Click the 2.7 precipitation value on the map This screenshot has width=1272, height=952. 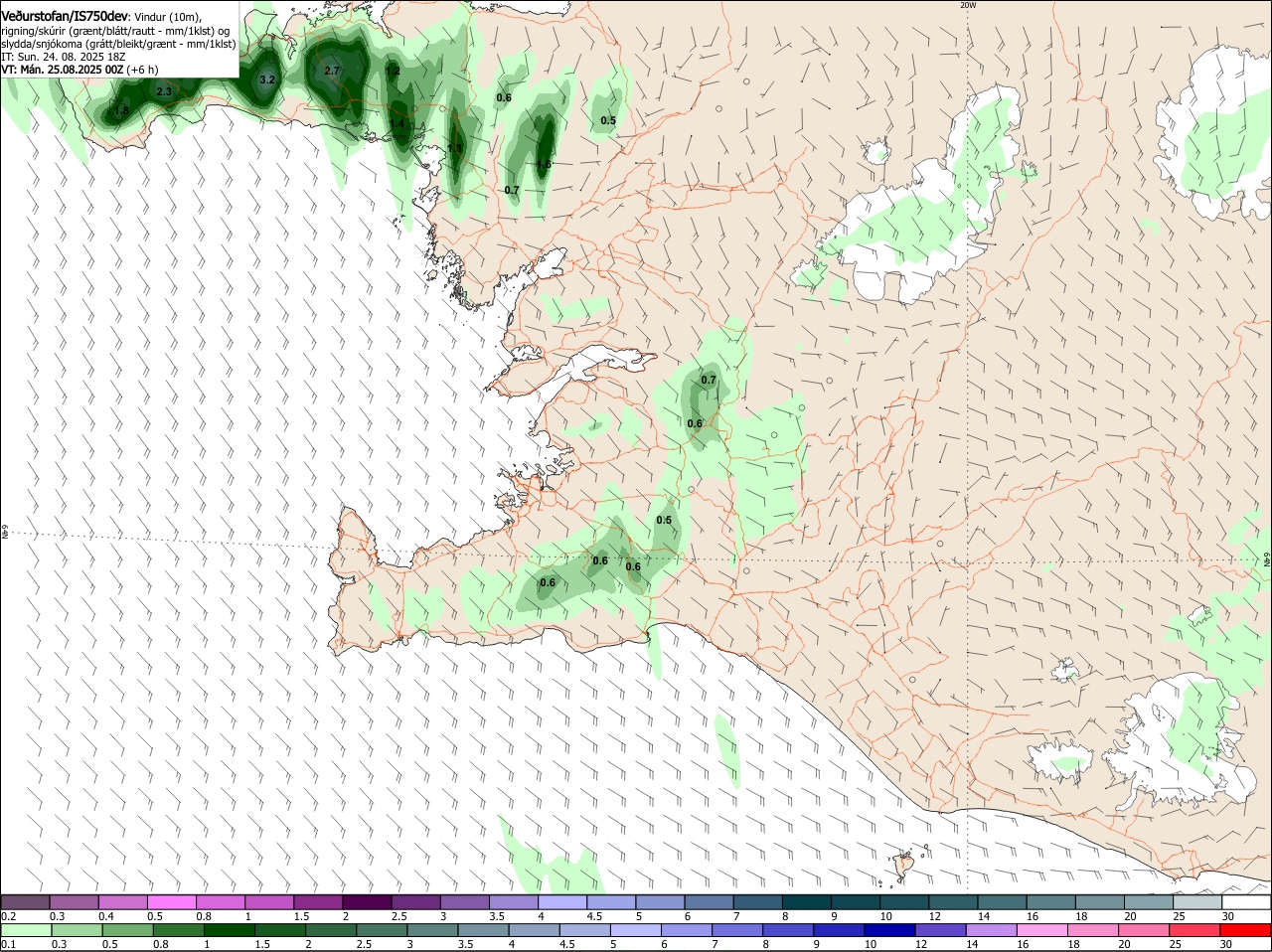click(x=332, y=71)
